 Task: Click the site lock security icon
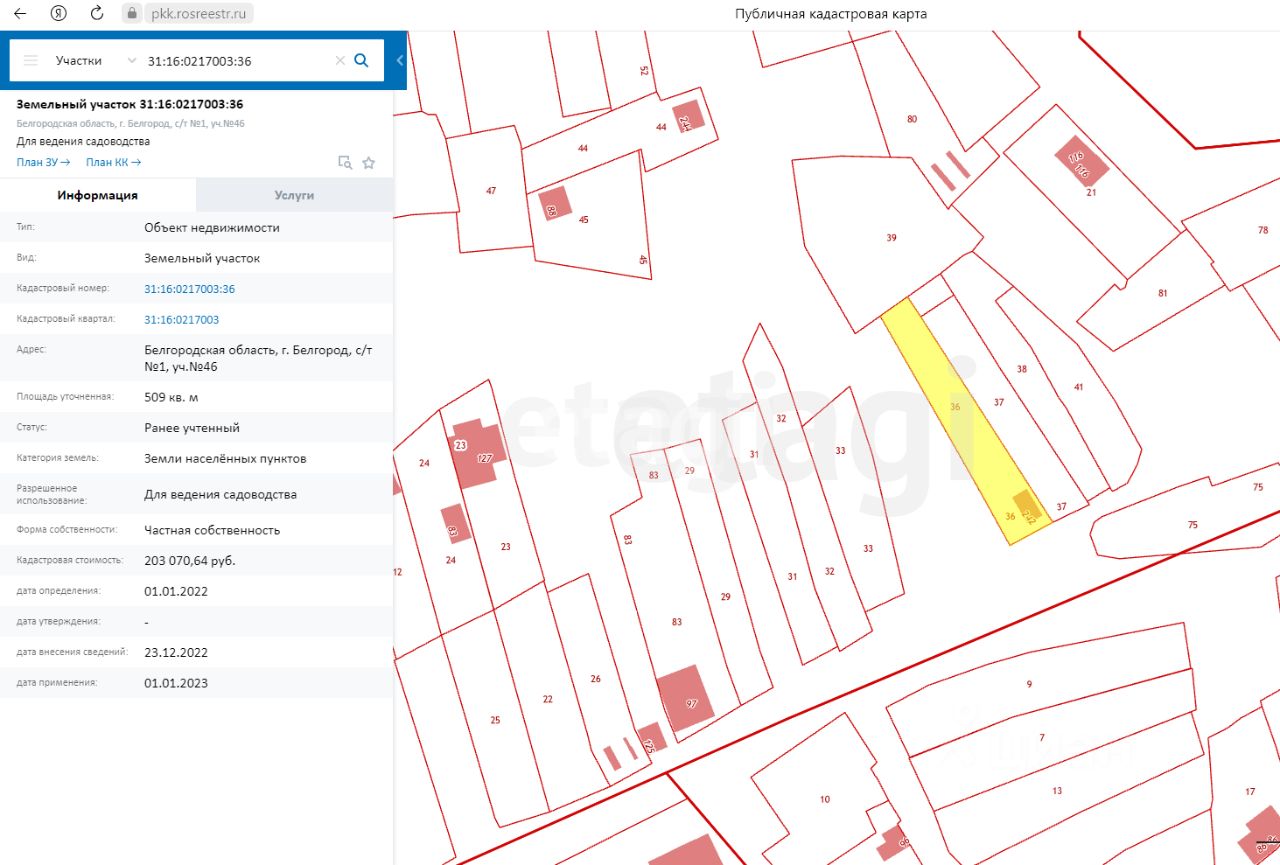pyautogui.click(x=131, y=14)
